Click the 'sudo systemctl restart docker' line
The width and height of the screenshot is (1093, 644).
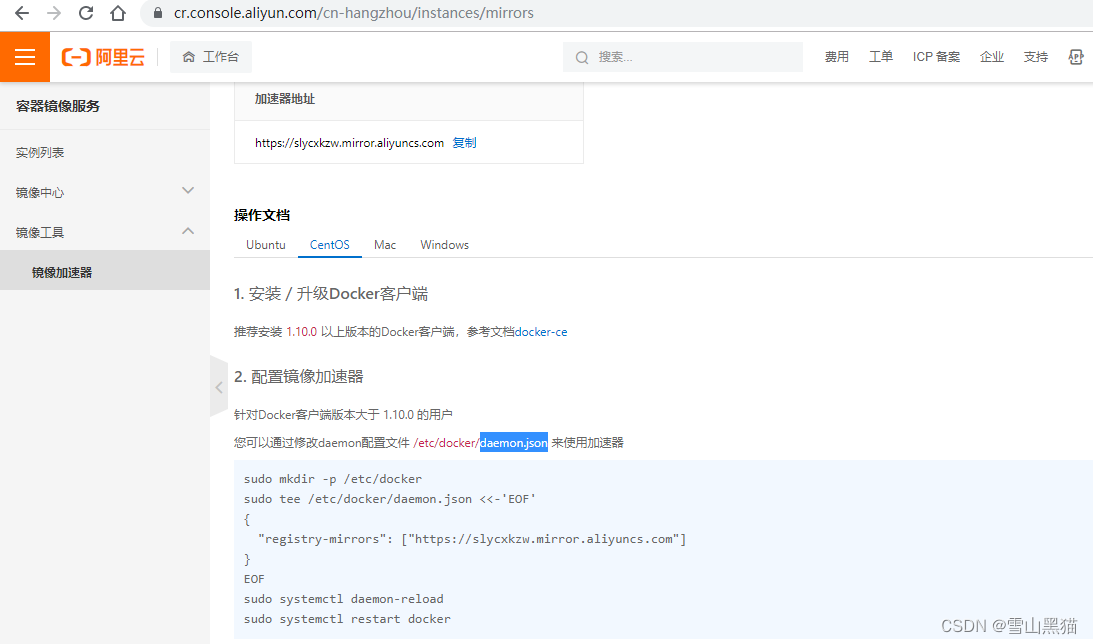click(346, 619)
